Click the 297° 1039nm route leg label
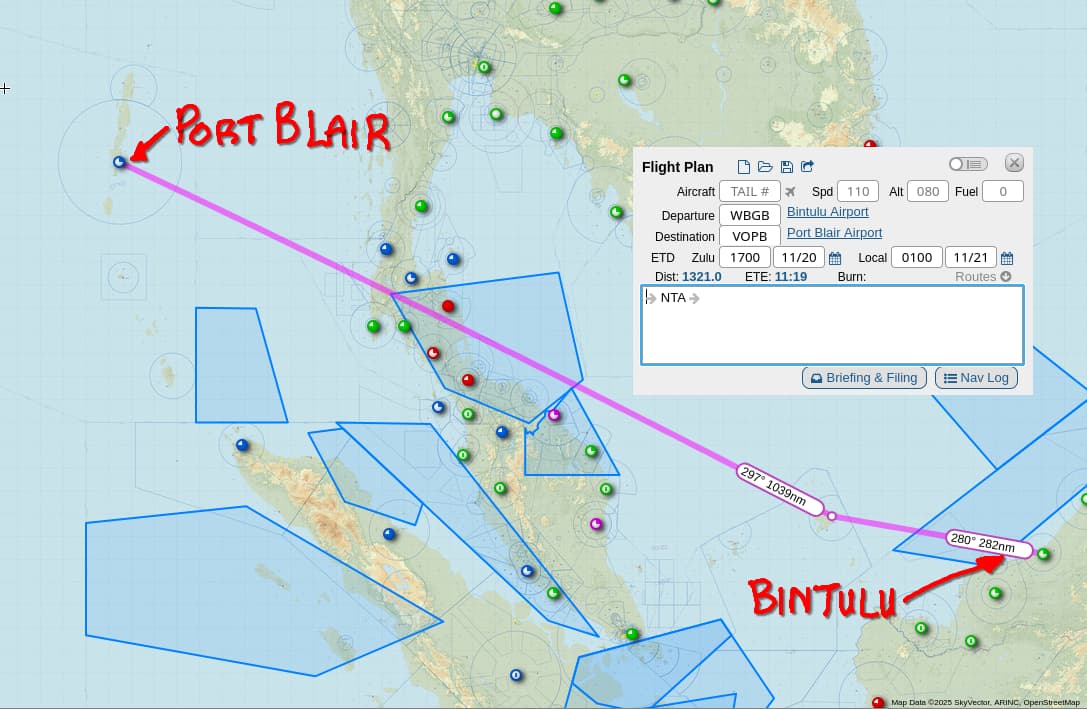Viewport: 1087px width, 710px height. (x=779, y=489)
